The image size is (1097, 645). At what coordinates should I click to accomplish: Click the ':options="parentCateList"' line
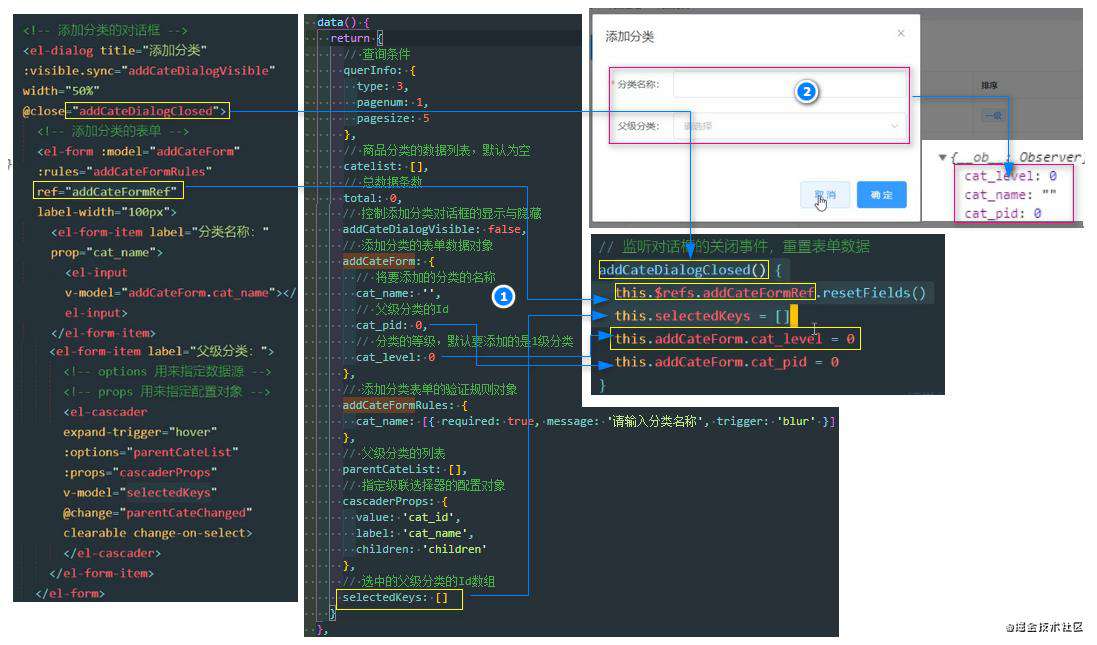pyautogui.click(x=151, y=452)
